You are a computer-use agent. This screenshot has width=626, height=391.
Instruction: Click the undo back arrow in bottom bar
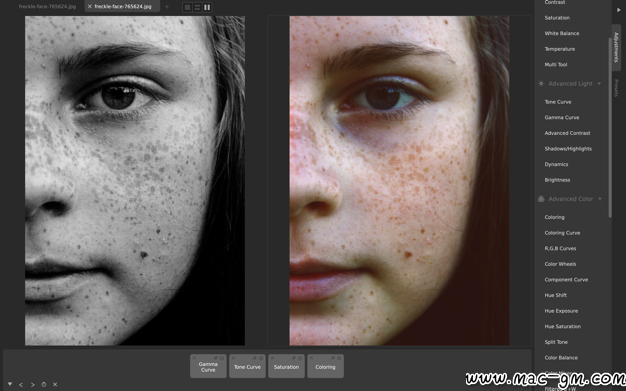click(21, 385)
